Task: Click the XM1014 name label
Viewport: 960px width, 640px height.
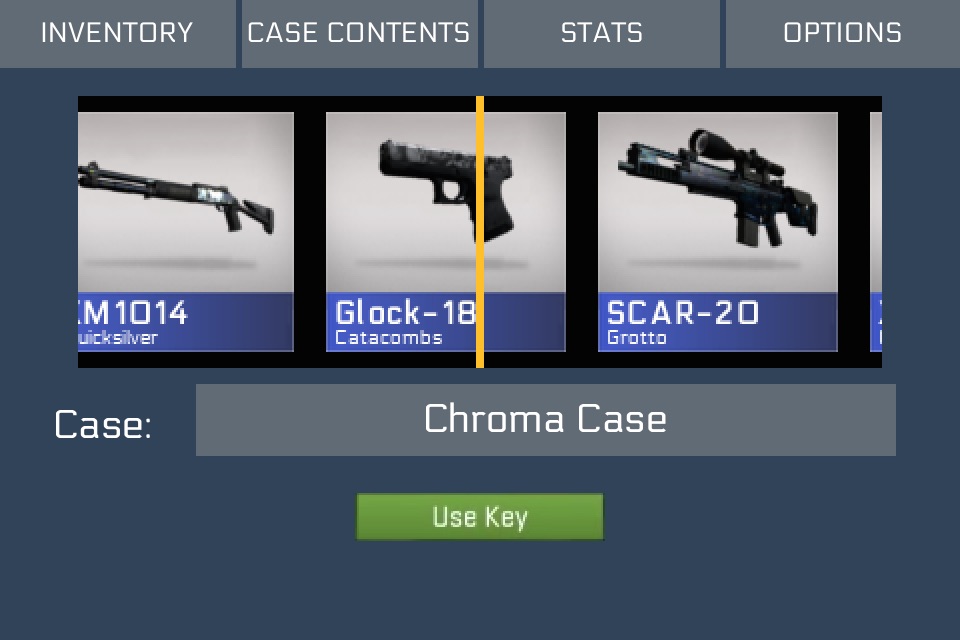Action: coord(133,313)
